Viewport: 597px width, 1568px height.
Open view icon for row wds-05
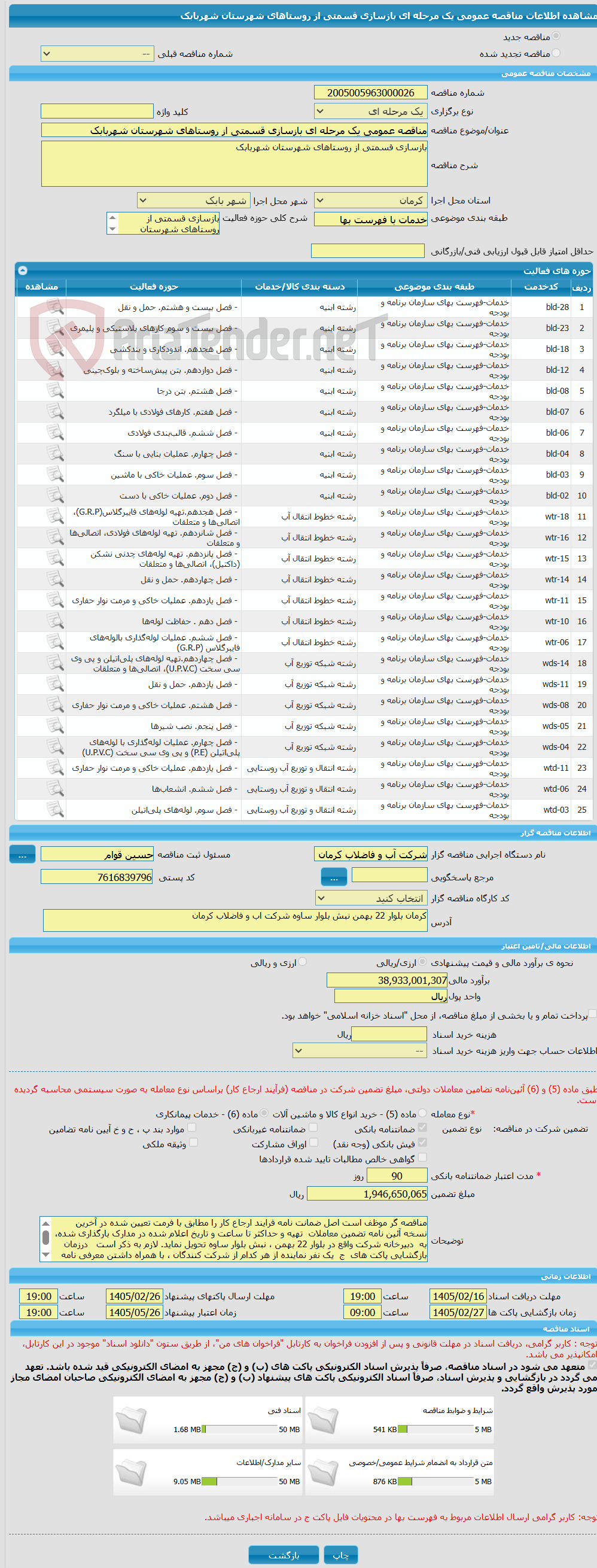tap(56, 726)
